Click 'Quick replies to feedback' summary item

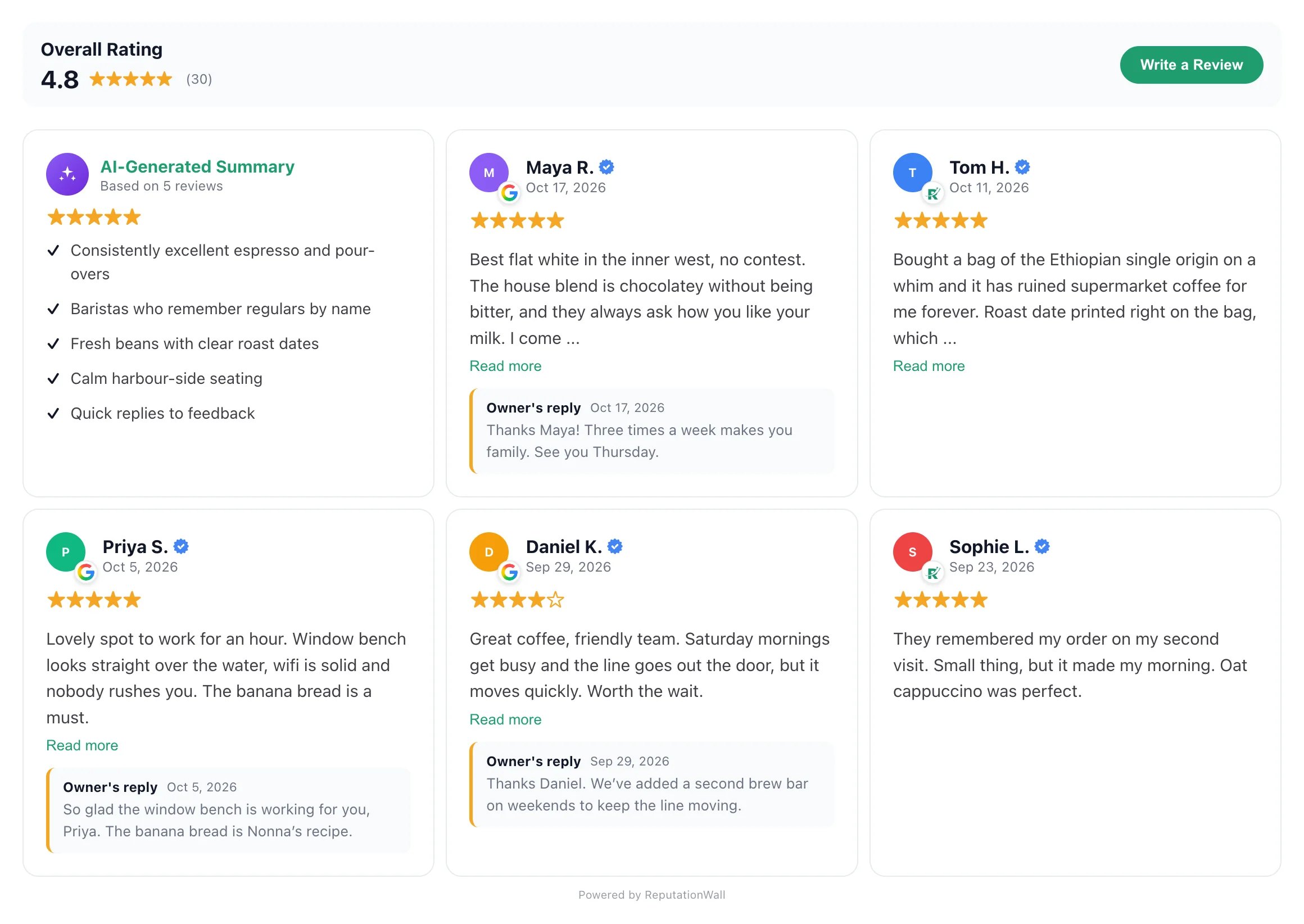[162, 413]
